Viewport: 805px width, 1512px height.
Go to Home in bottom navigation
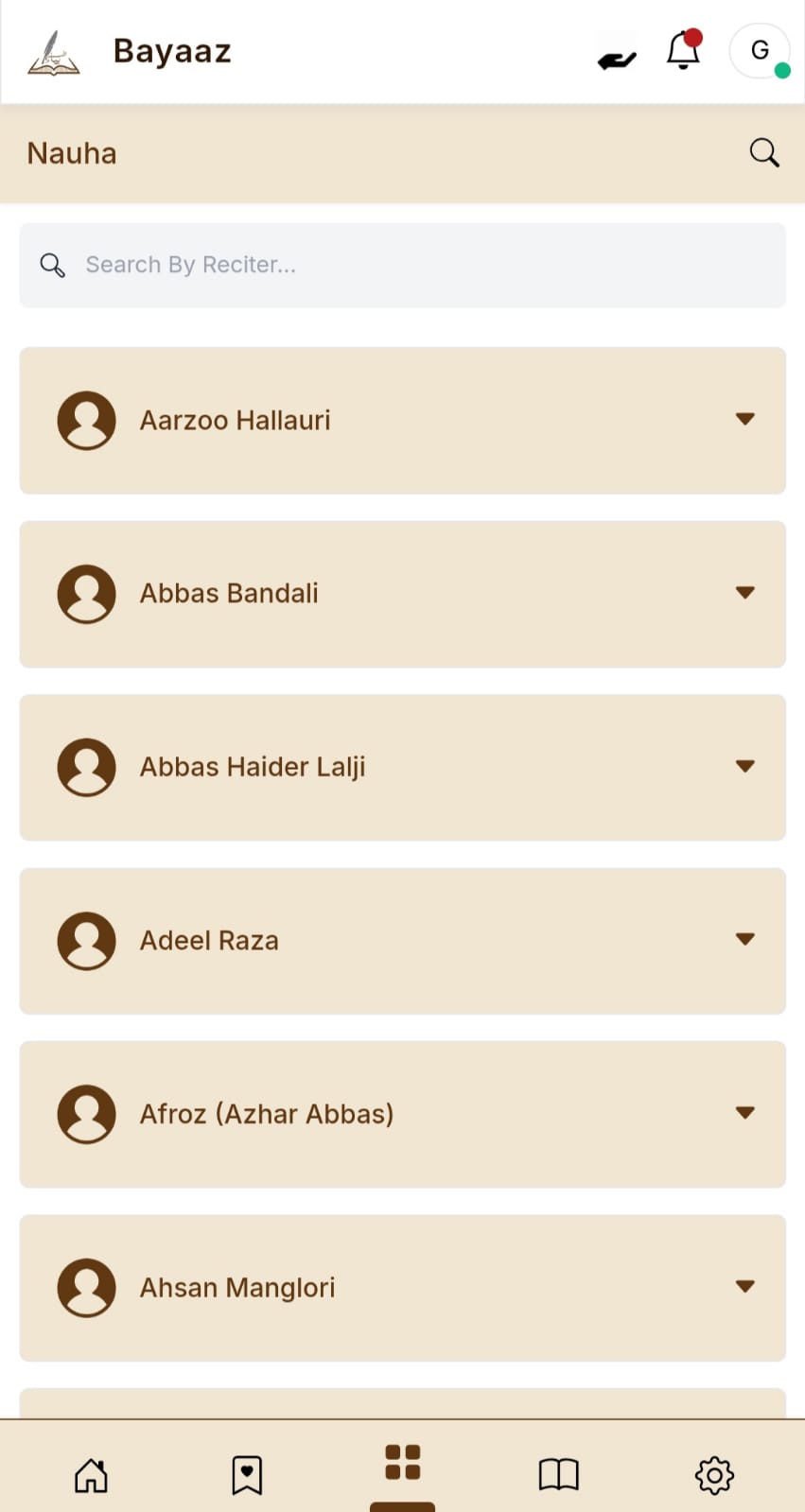pos(91,1474)
